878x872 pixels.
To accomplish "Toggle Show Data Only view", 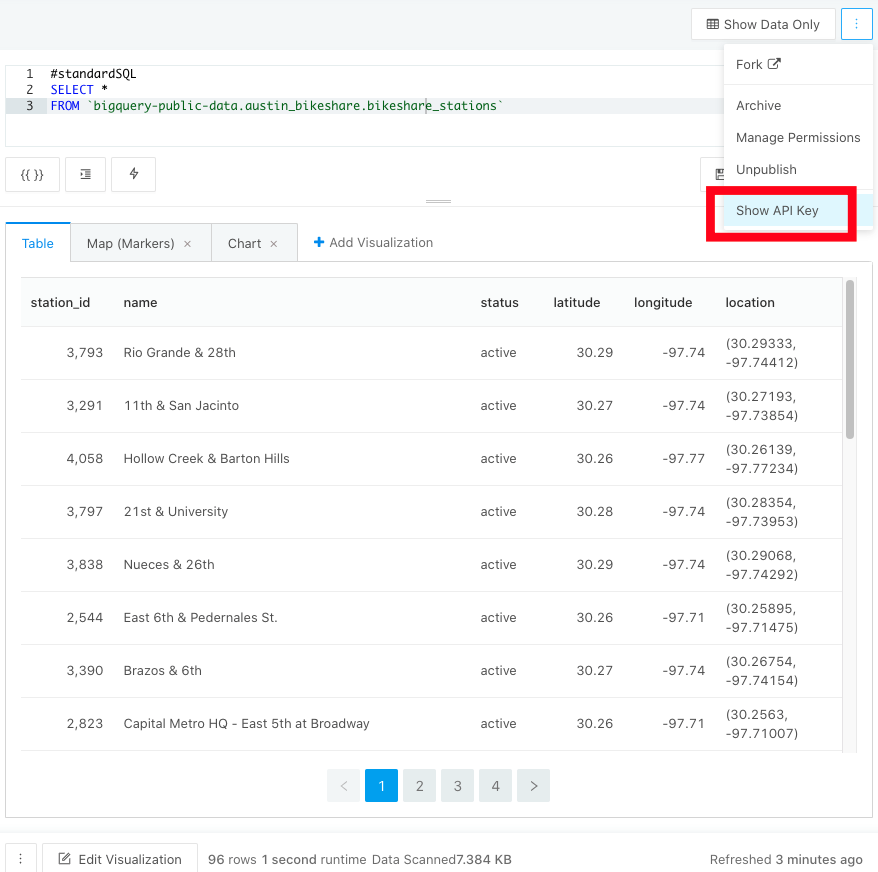I will click(763, 23).
